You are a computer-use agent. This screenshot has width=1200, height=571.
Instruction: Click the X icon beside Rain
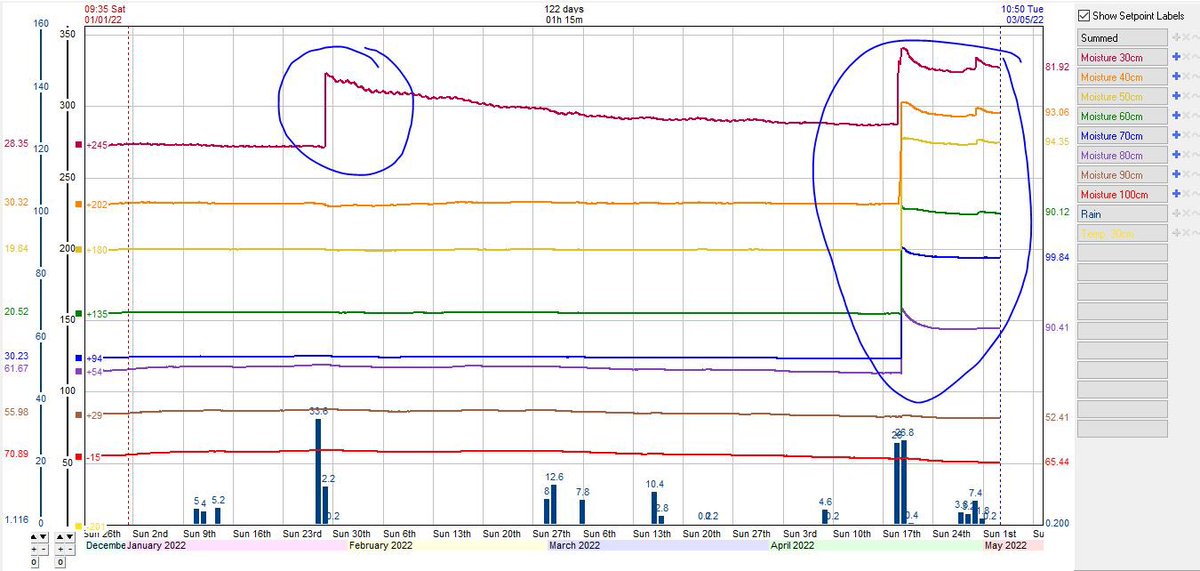1186,214
